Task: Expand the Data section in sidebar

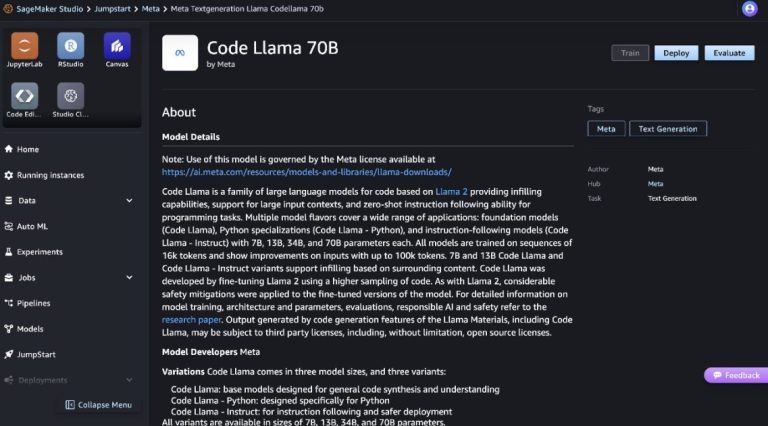Action: 130,200
